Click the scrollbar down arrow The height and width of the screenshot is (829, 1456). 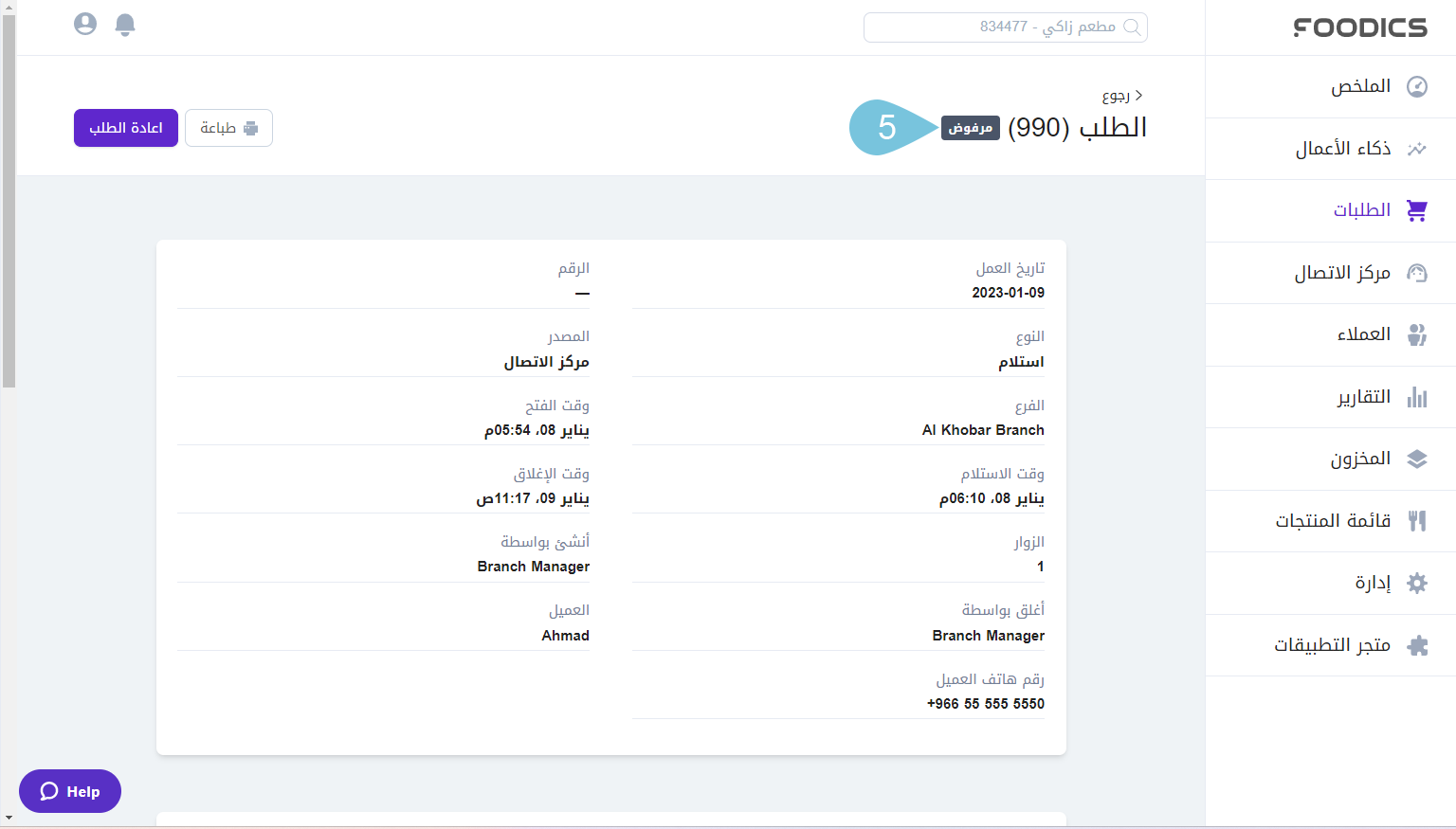9,818
